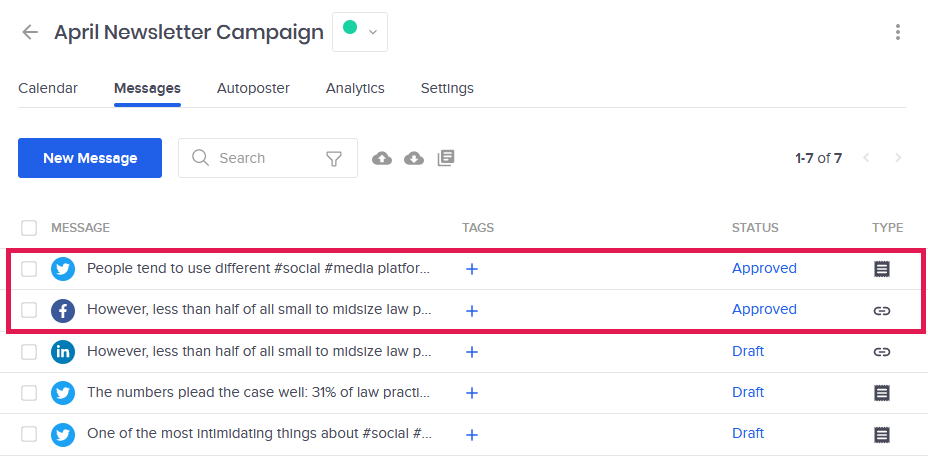Image resolution: width=928 pixels, height=460 pixels.
Task: Click Draft status on 'The numbers plead' row
Action: click(748, 392)
